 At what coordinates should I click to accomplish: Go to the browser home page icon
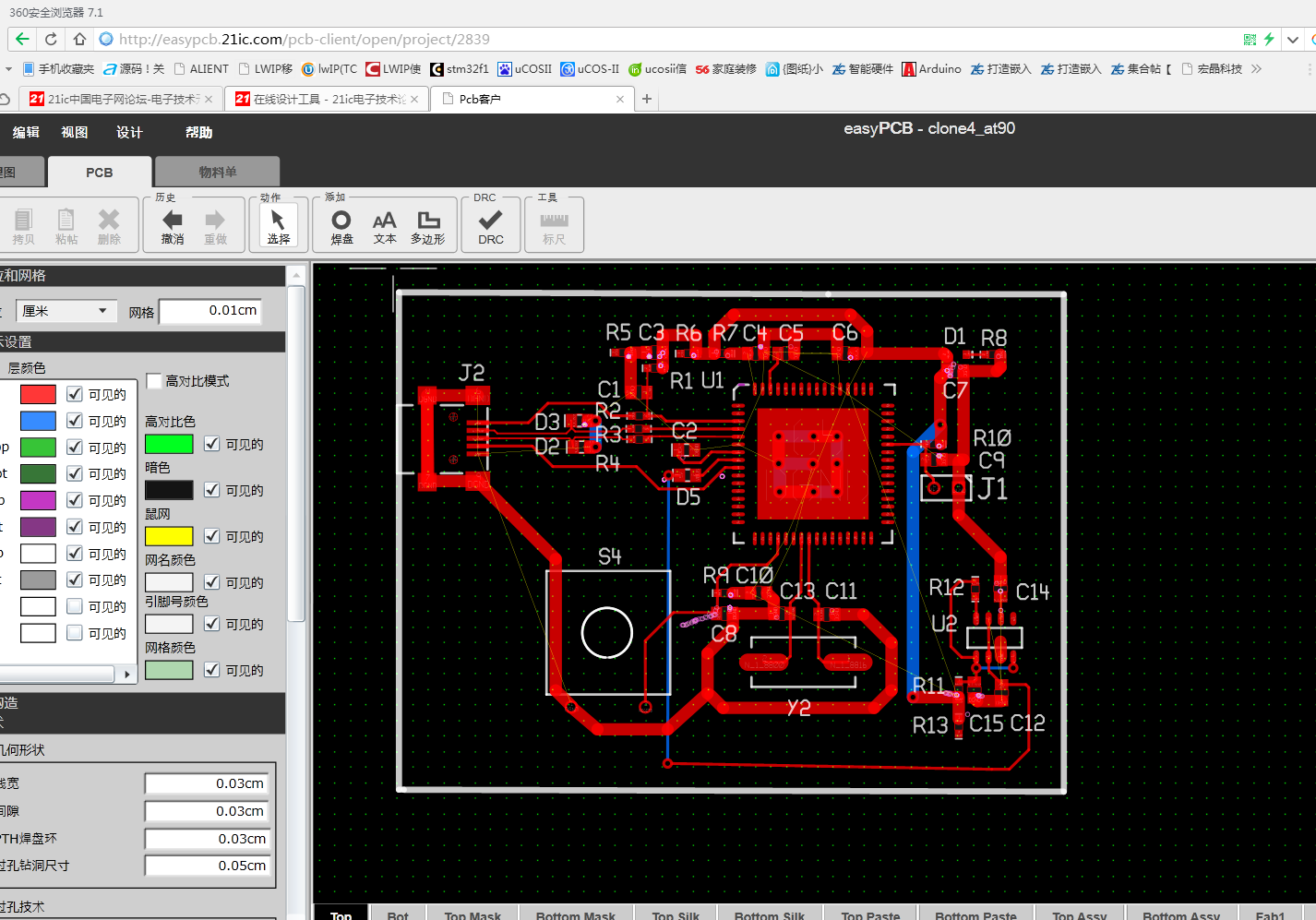point(79,39)
